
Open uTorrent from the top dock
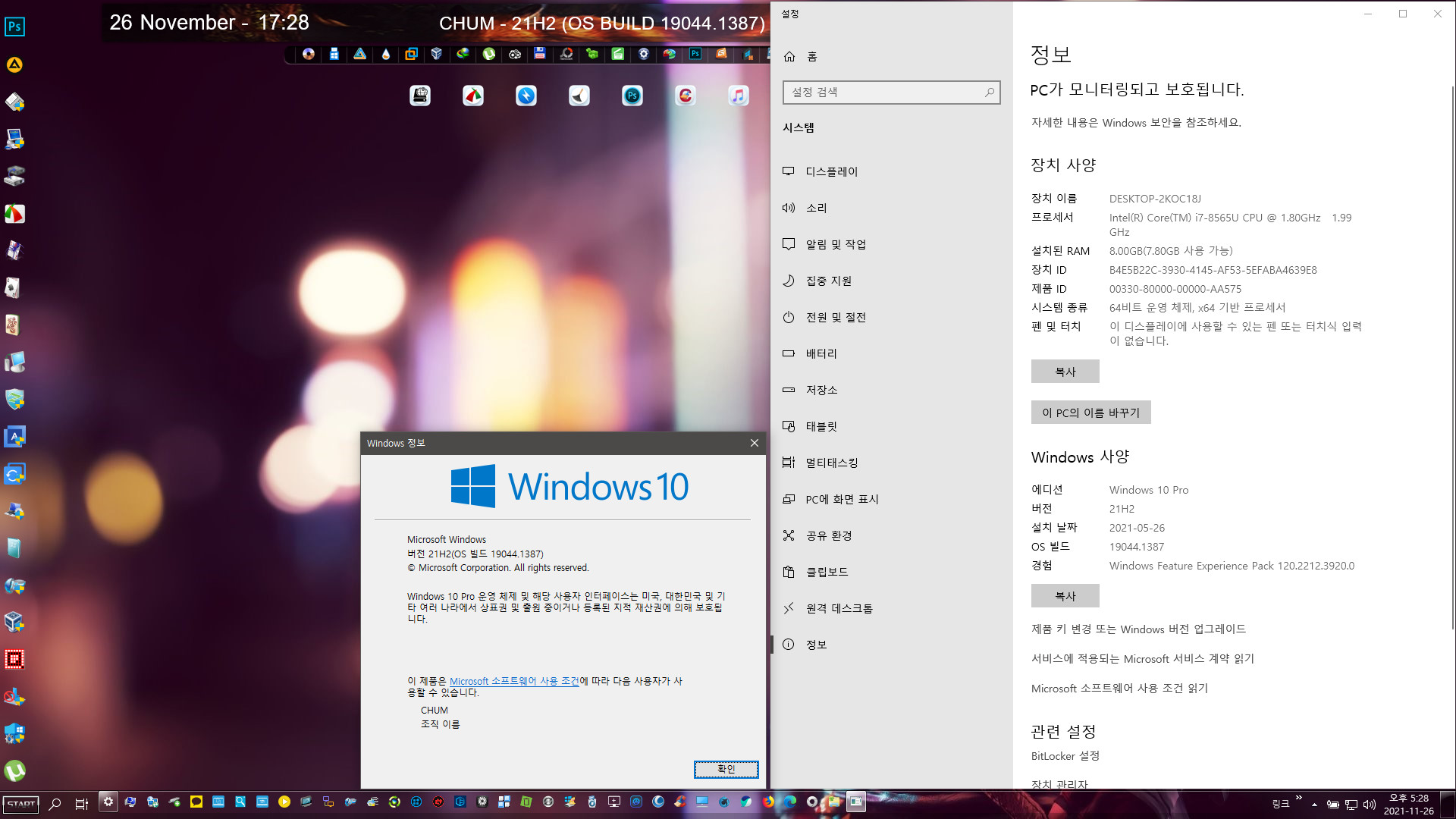489,54
